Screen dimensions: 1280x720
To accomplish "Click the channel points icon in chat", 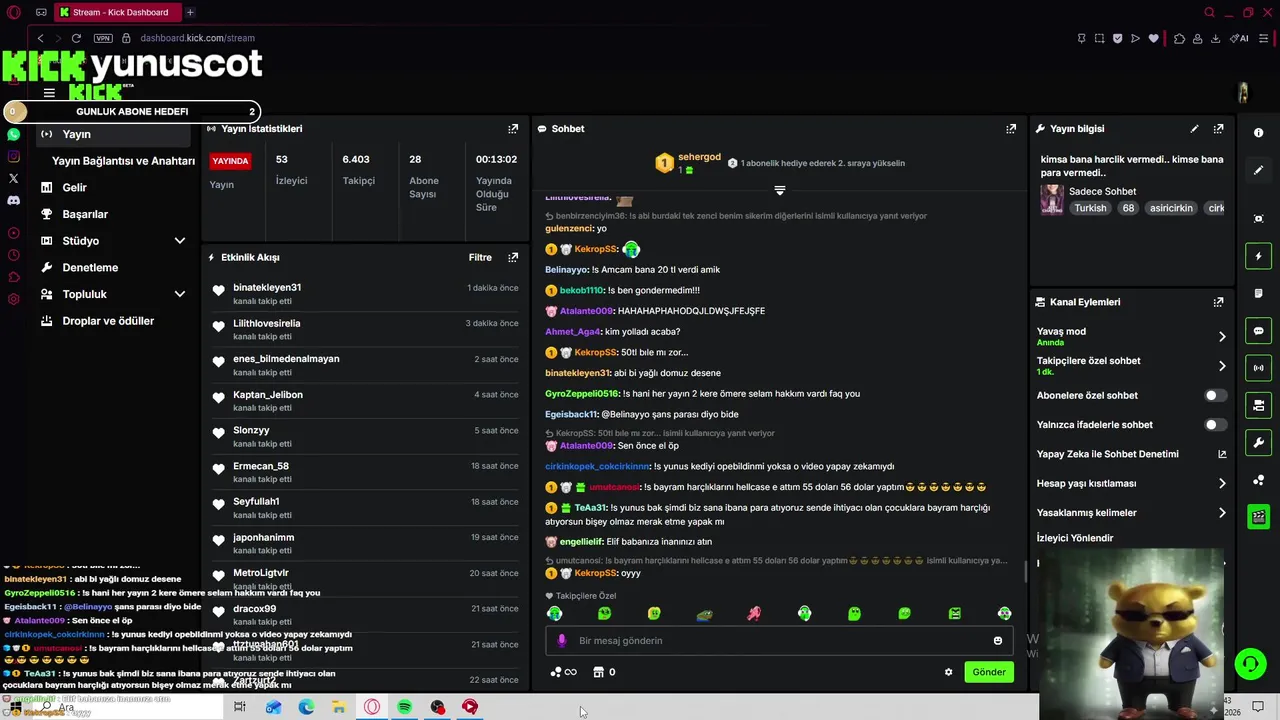I will click(x=556, y=672).
